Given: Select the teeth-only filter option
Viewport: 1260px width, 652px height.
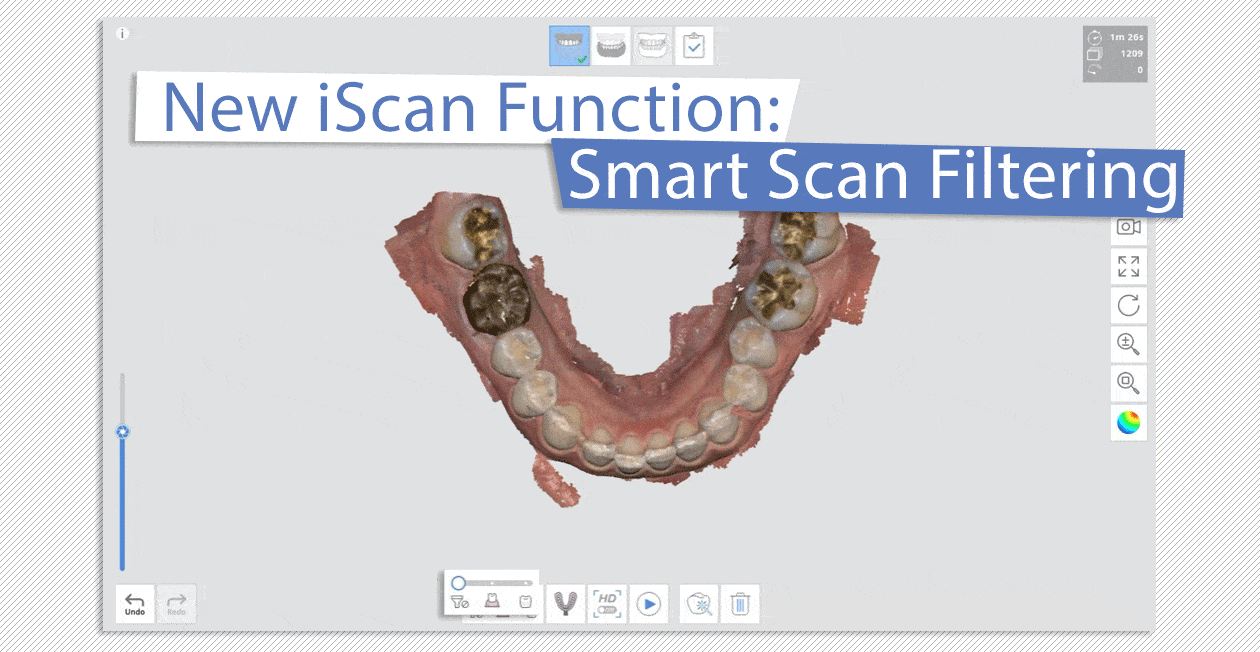Looking at the screenshot, I should click(x=525, y=602).
